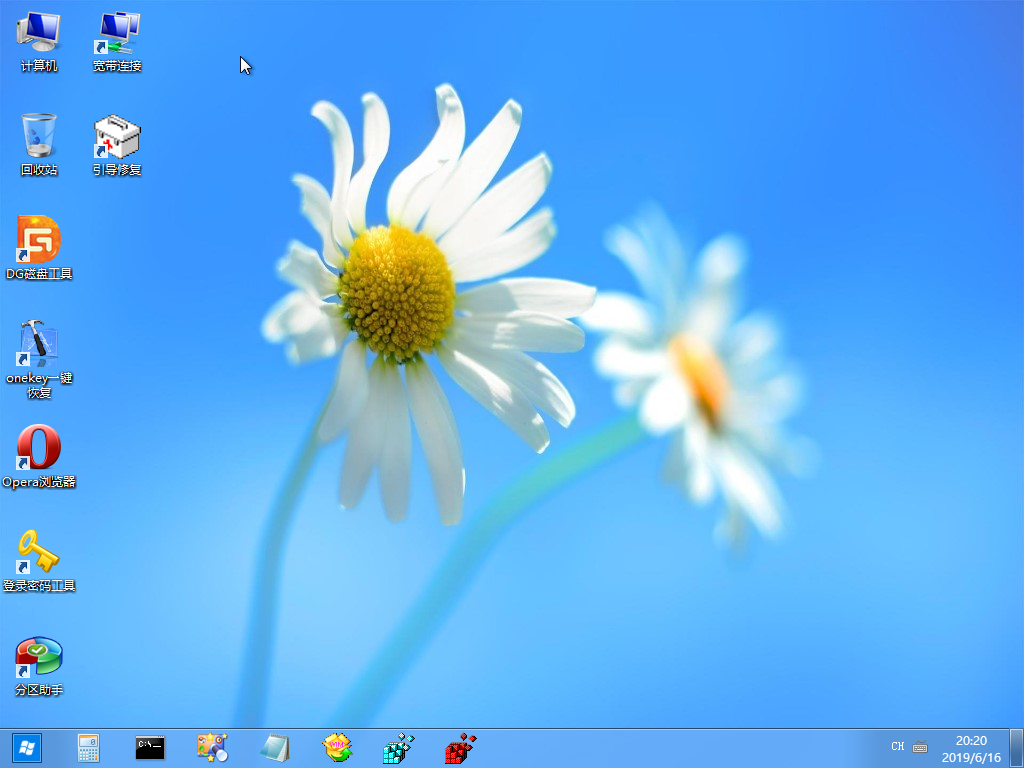Open the command prompt taskbar icon
The width and height of the screenshot is (1024, 768).
(150, 748)
